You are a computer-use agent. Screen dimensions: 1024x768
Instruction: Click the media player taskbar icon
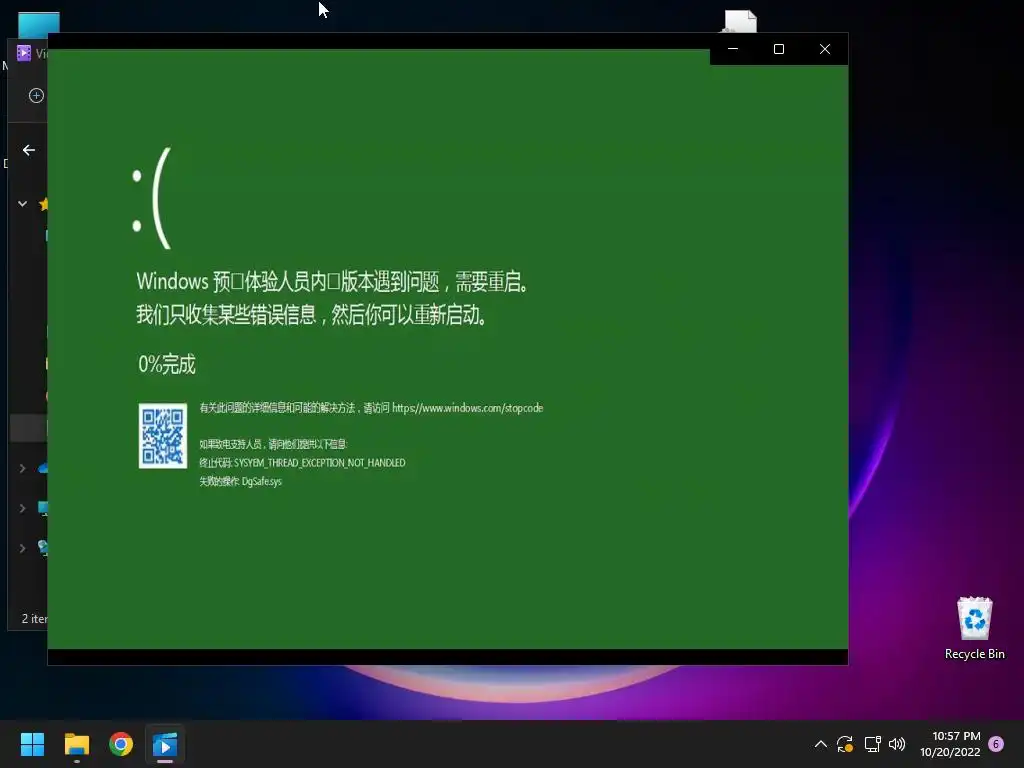click(x=165, y=744)
